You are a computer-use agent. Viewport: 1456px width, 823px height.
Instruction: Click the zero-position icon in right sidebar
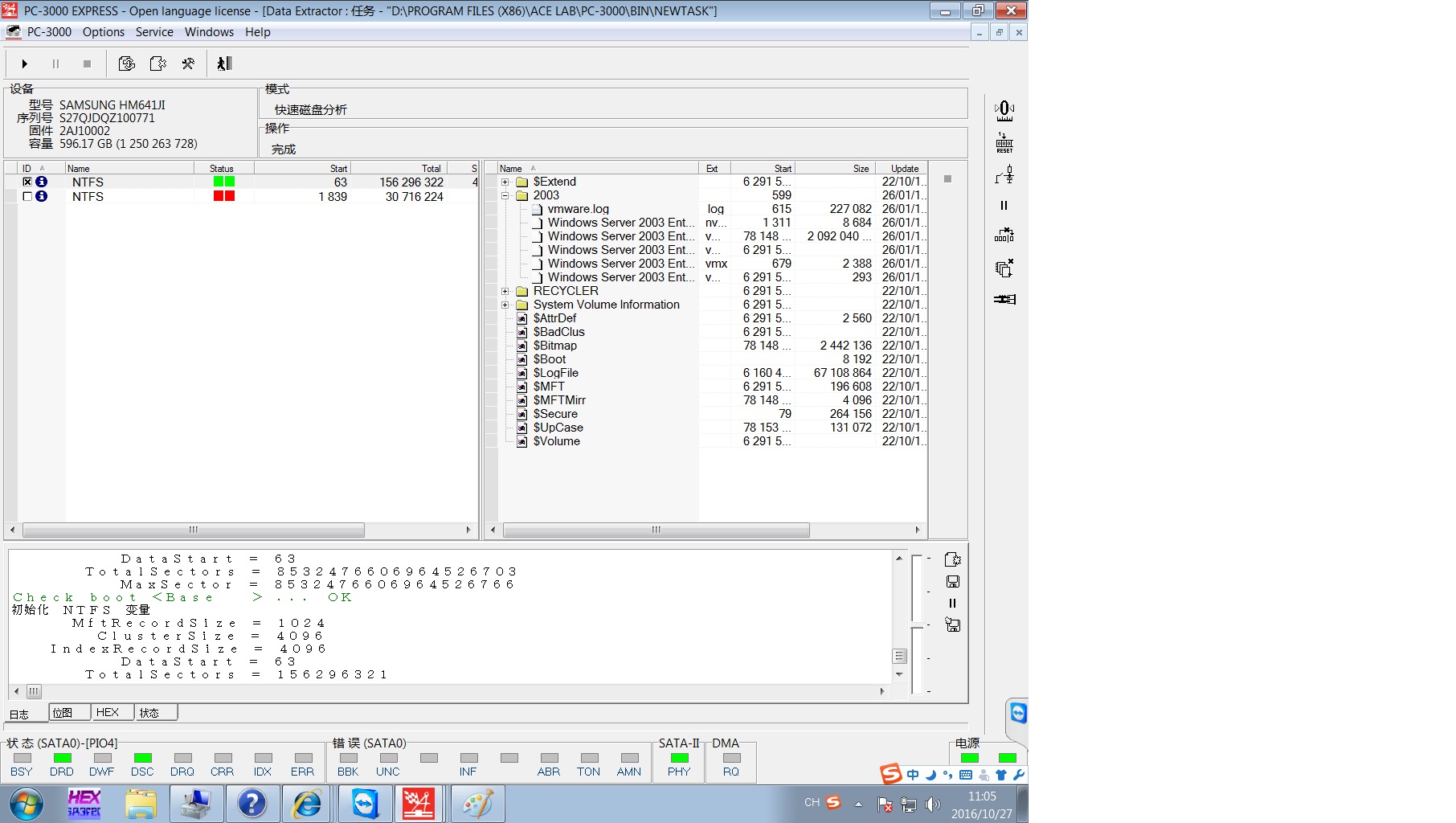coord(1004,111)
